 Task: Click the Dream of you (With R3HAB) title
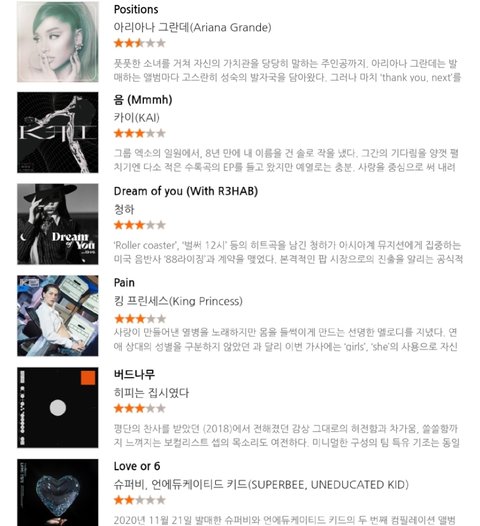coord(186,191)
